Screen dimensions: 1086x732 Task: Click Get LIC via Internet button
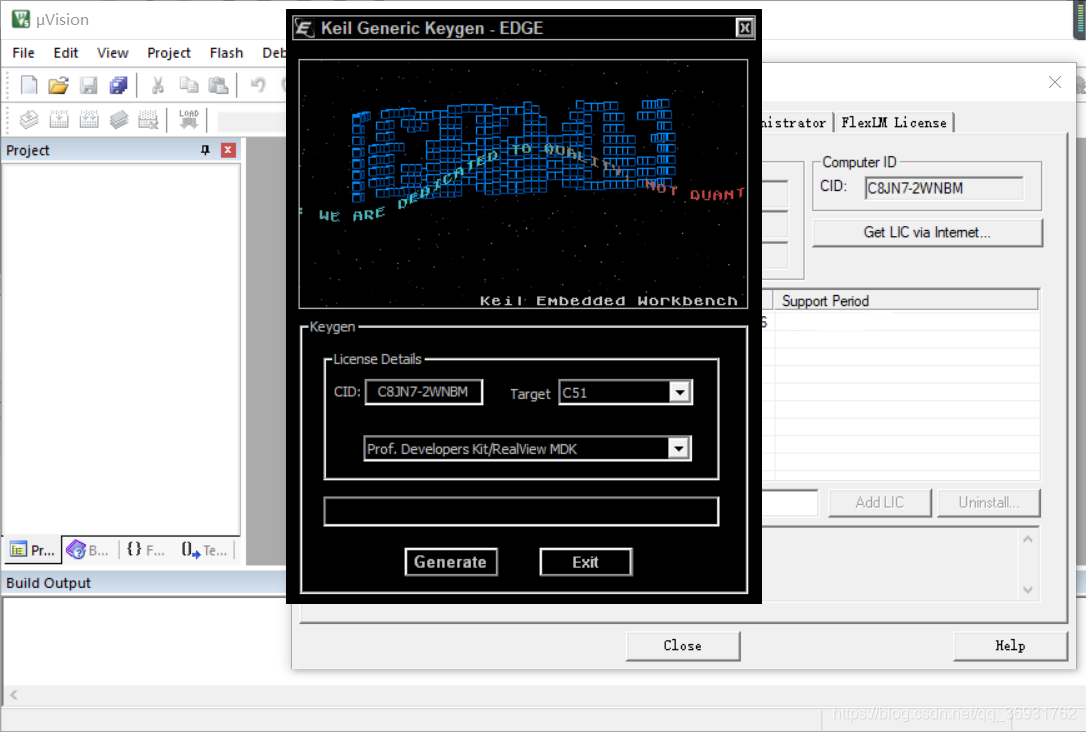click(927, 233)
